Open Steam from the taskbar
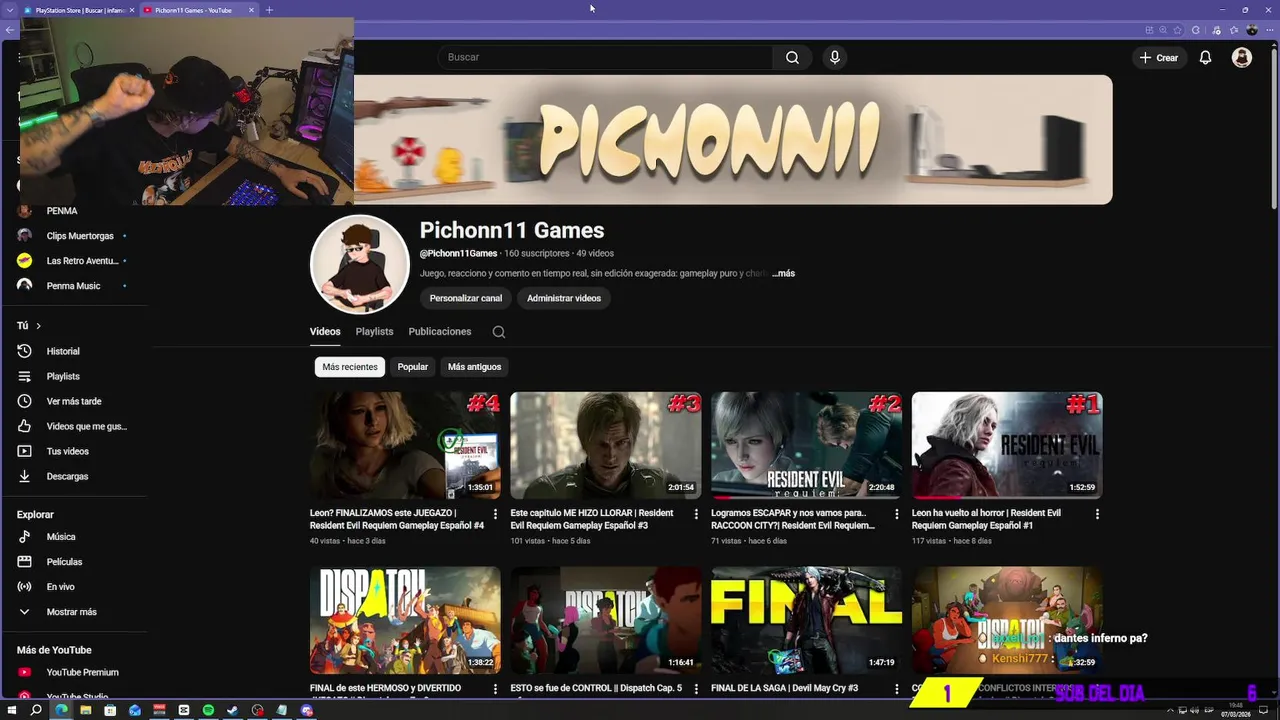 click(233, 710)
